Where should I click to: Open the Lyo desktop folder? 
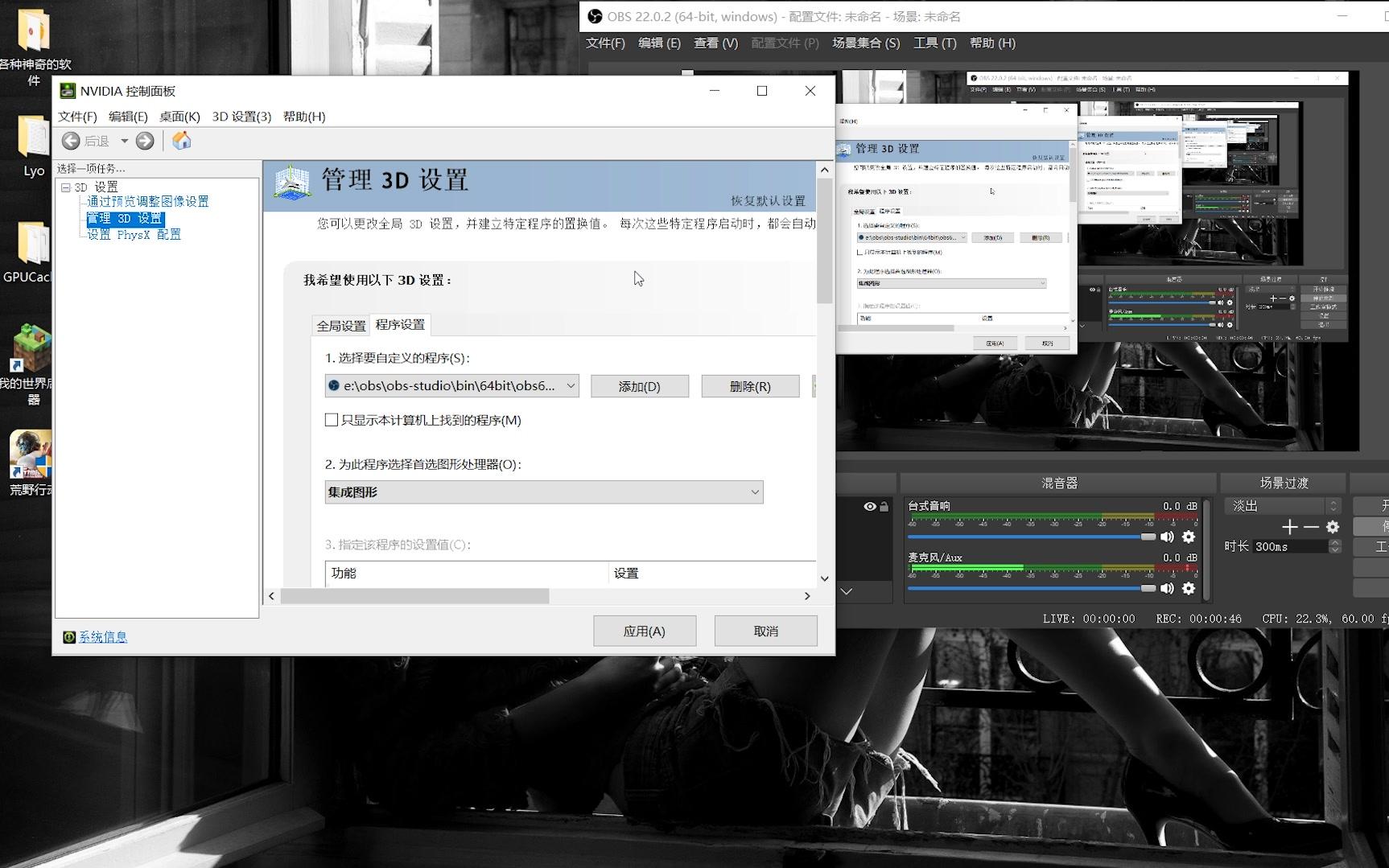coord(33,146)
